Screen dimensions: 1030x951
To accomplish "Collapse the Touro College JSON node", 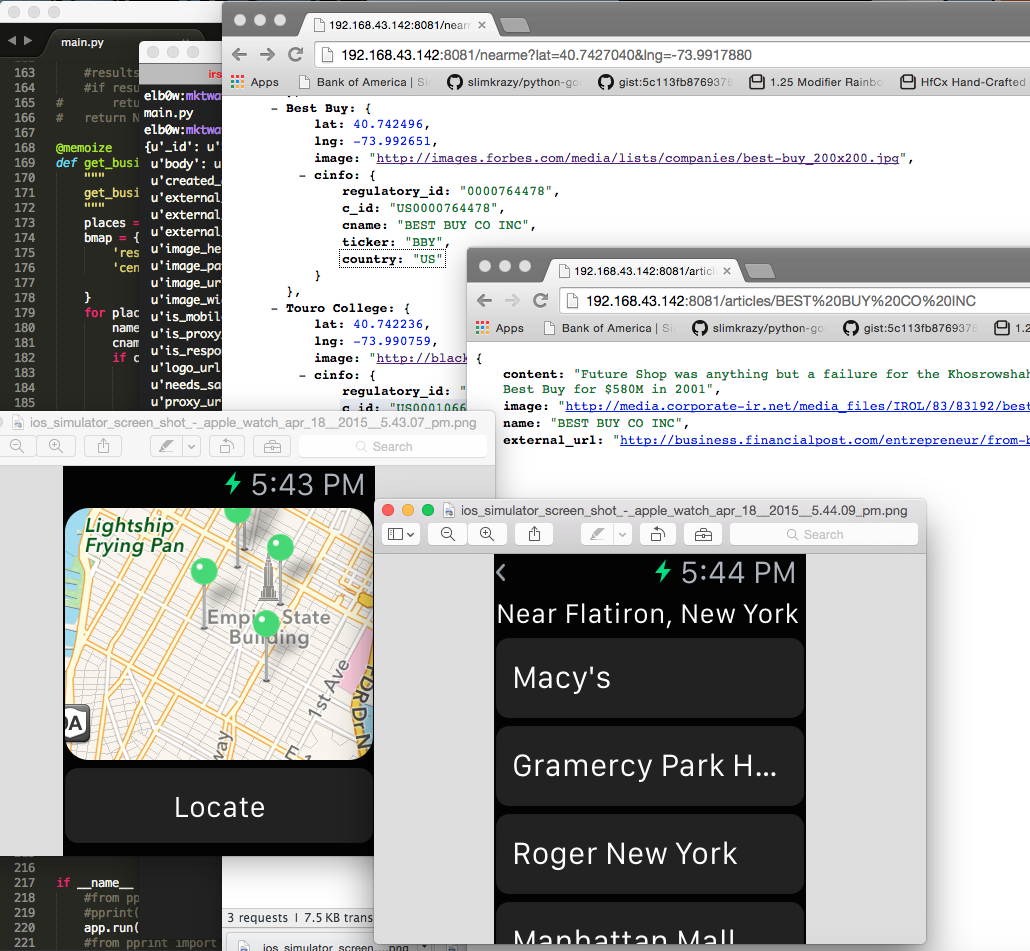I will tap(274, 308).
